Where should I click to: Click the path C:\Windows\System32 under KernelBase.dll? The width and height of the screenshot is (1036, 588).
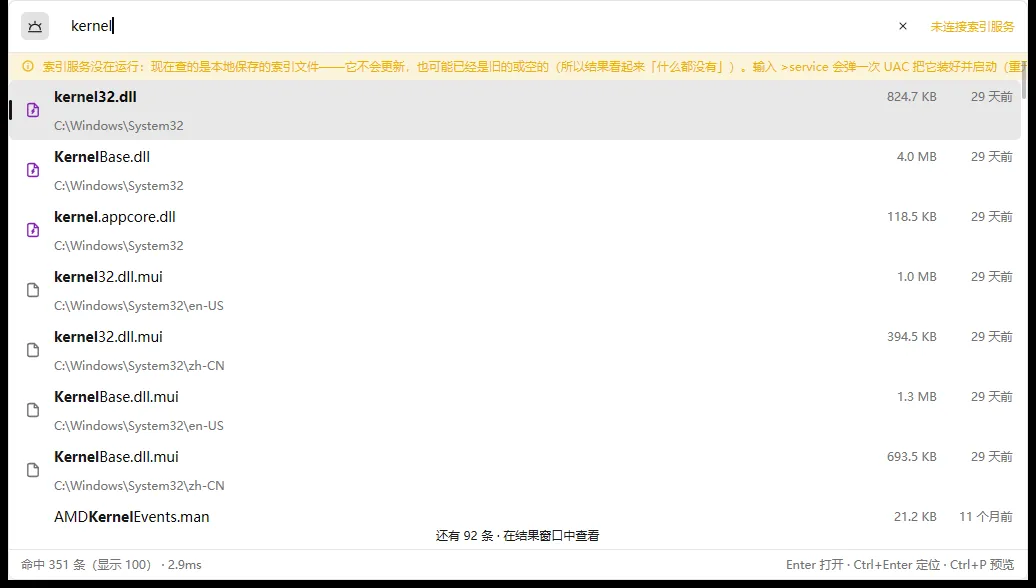[119, 186]
